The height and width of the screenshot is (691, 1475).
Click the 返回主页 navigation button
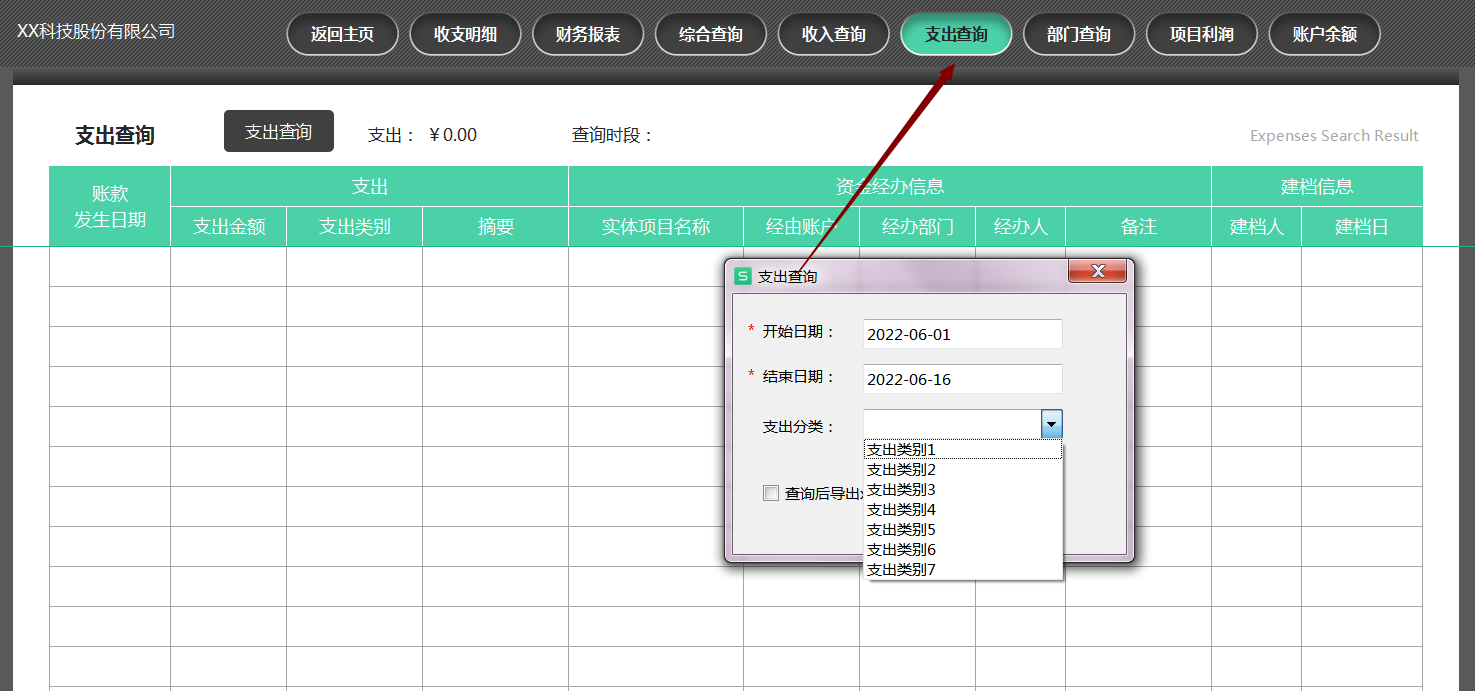342,35
